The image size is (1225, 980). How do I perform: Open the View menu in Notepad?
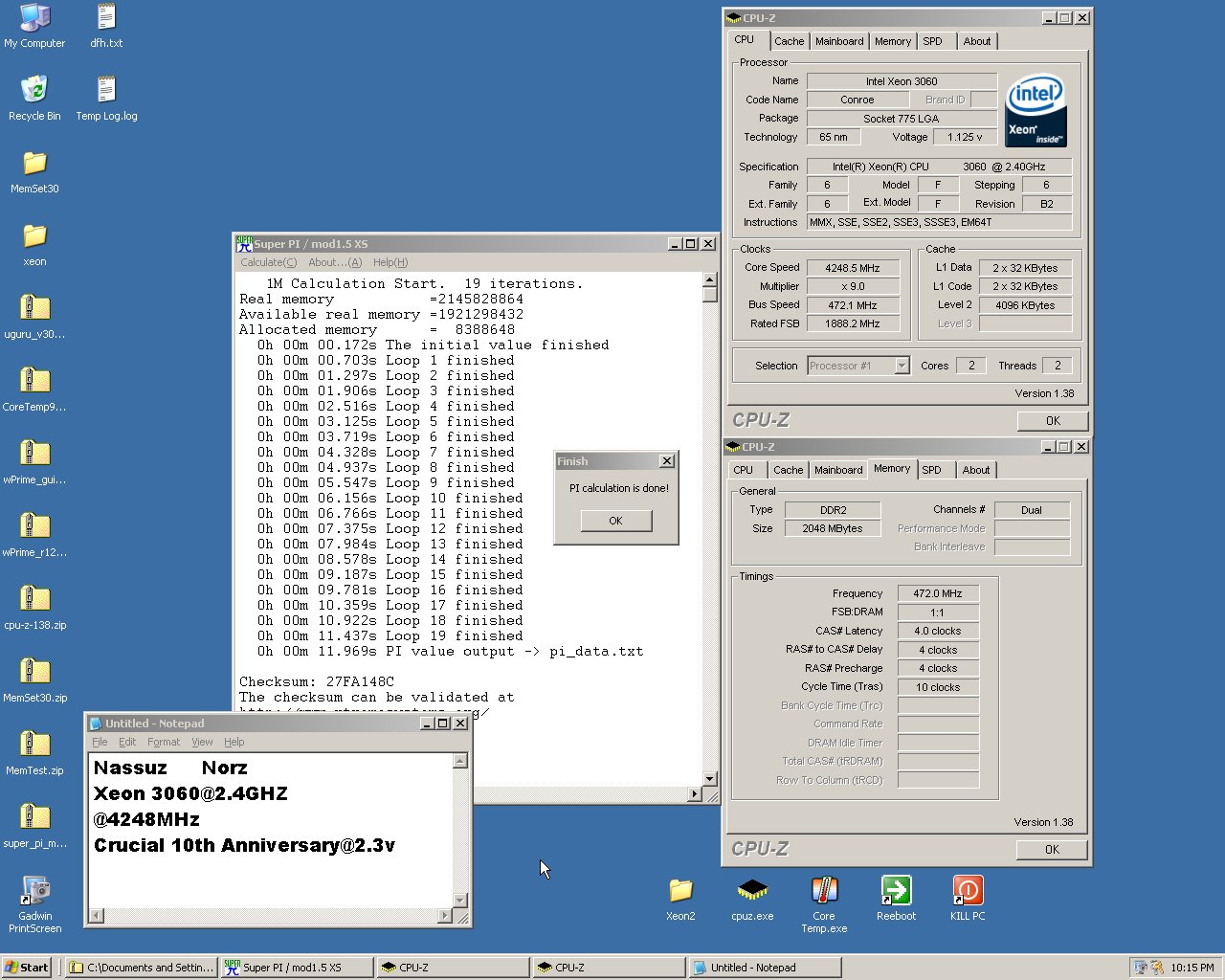pos(202,742)
